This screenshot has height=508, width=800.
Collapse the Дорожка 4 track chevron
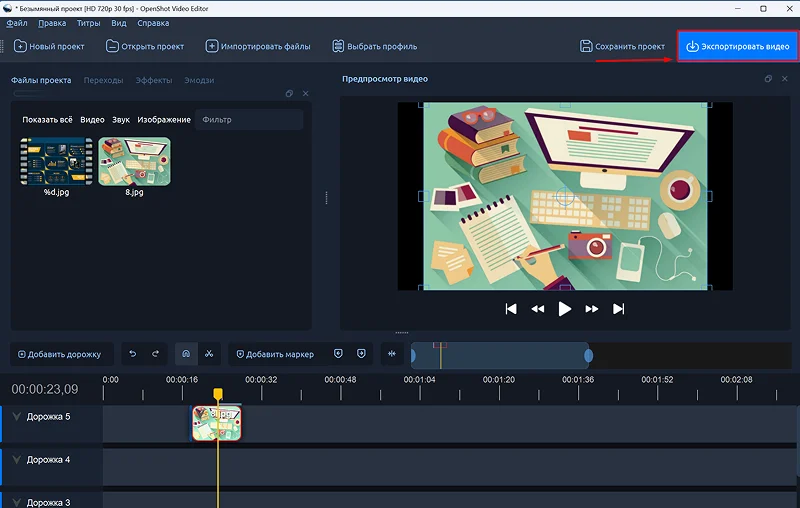[16, 460]
